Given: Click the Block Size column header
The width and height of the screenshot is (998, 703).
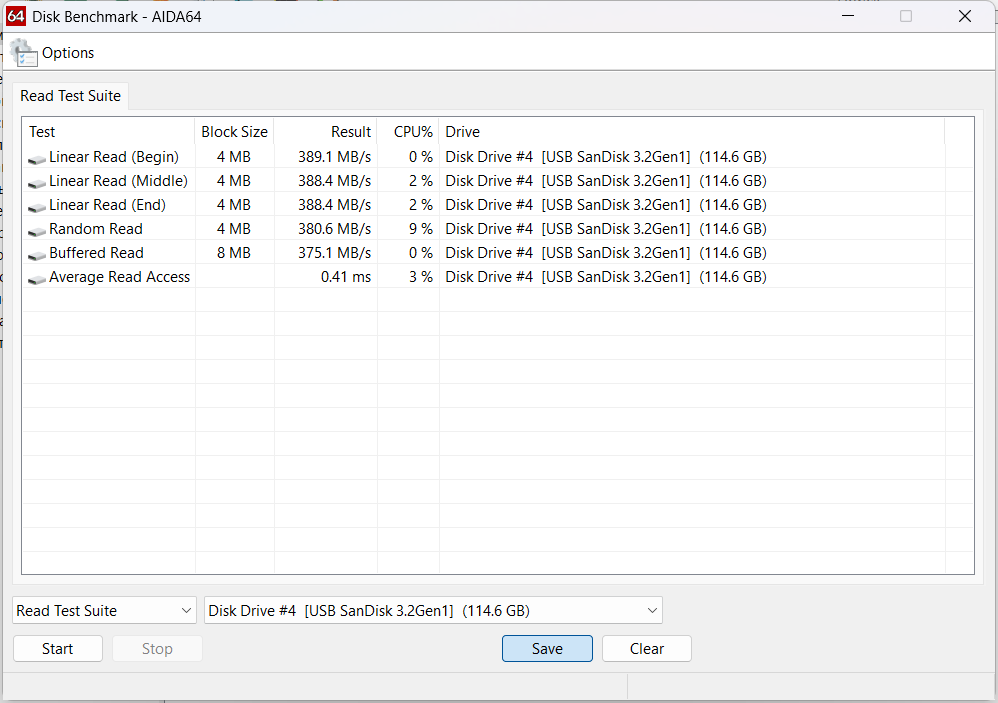Looking at the screenshot, I should click(x=235, y=132).
